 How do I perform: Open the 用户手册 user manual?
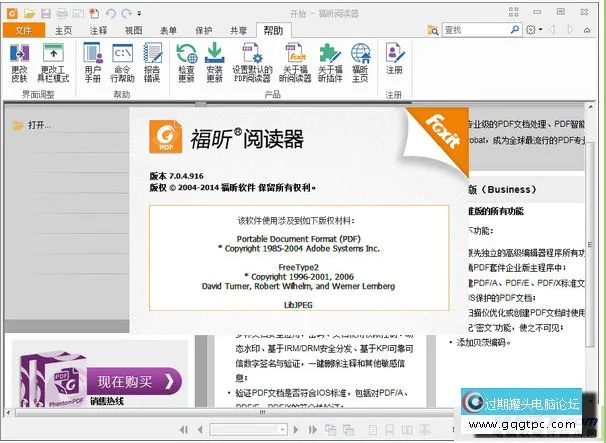click(x=93, y=63)
